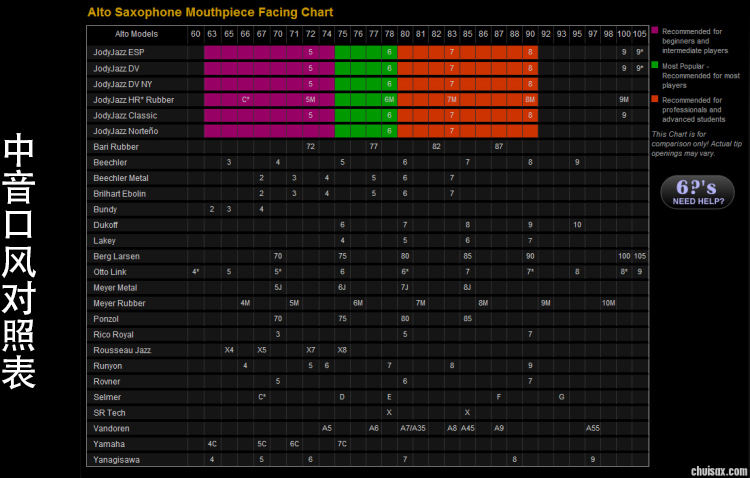Click the 'Lakey' row label
This screenshot has width=750, height=478.
click(x=104, y=241)
